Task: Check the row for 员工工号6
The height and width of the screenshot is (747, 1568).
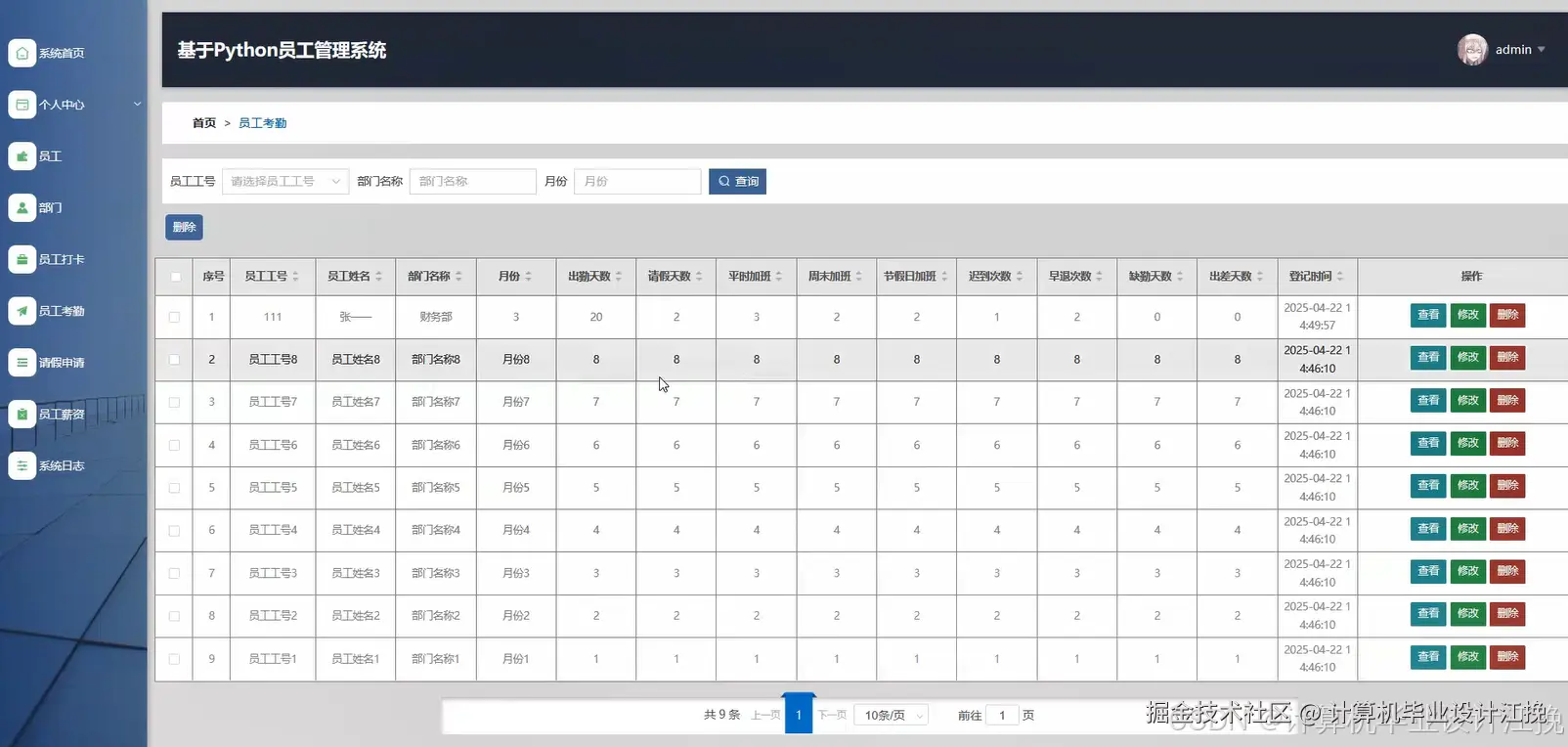Action: click(174, 445)
